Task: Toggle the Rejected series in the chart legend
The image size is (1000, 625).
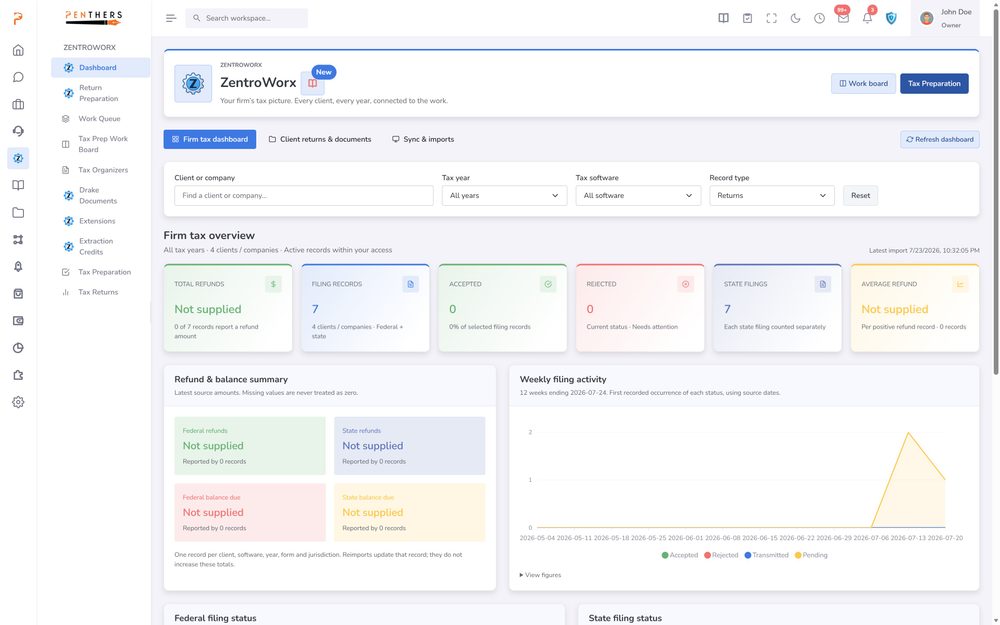Action: [721, 555]
